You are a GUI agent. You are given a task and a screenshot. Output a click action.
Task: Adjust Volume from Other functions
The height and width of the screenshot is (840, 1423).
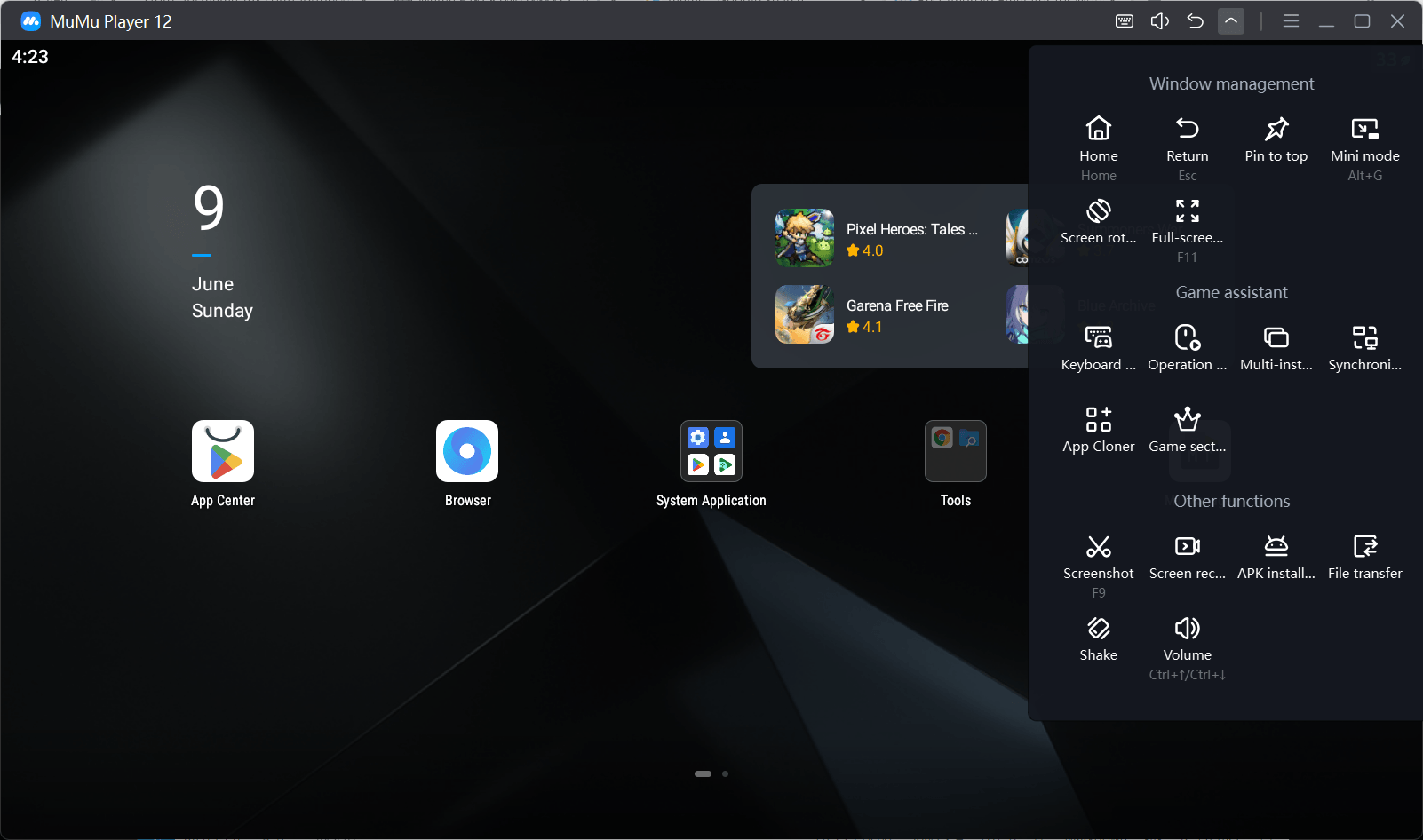[x=1187, y=630]
